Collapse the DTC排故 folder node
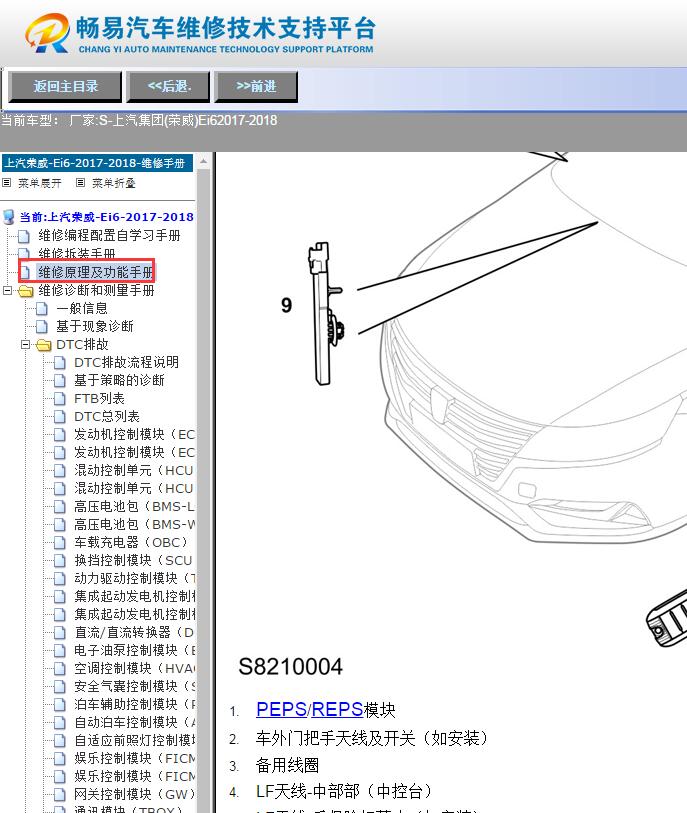This screenshot has width=687, height=813. 25,344
